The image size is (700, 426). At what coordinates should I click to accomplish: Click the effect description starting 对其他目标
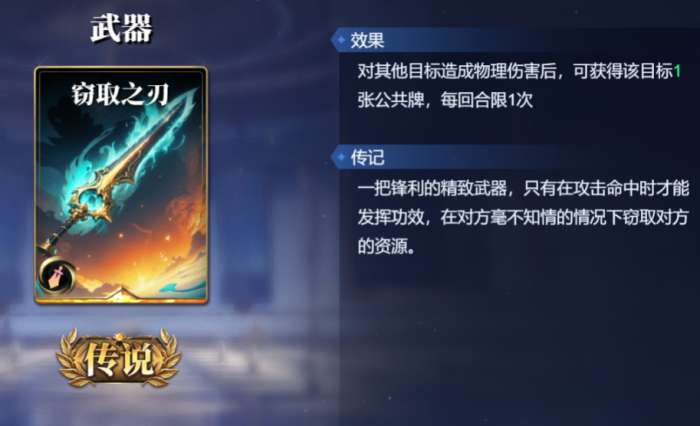520,86
